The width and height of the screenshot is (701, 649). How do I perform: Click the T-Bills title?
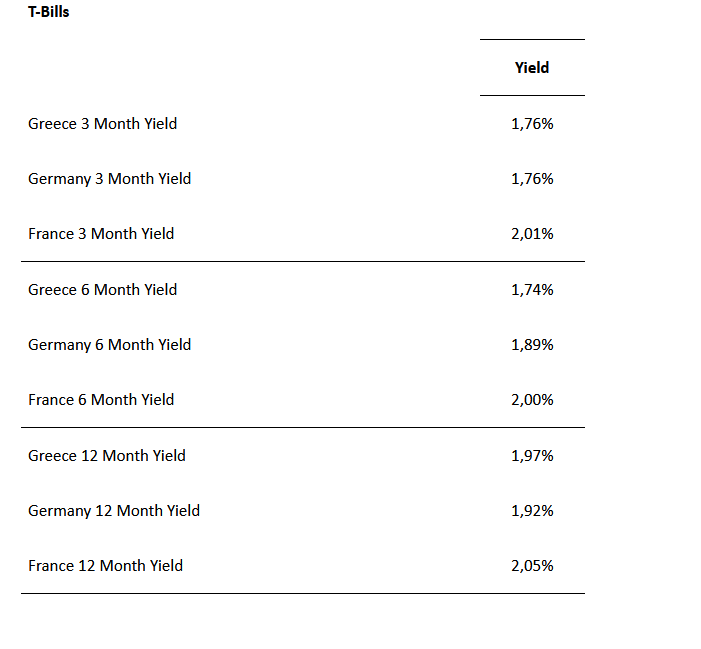point(49,13)
